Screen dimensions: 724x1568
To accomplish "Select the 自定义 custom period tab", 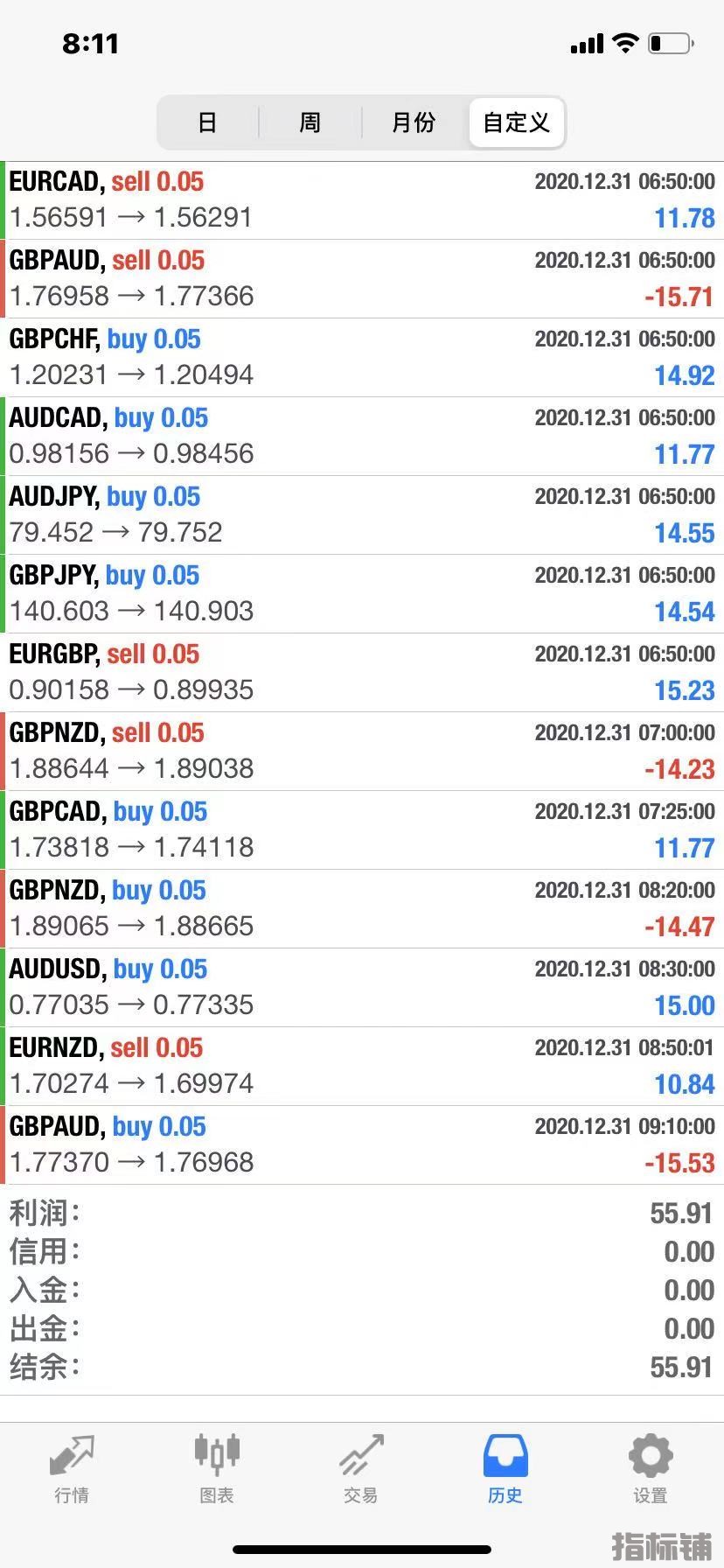I will pyautogui.click(x=516, y=122).
